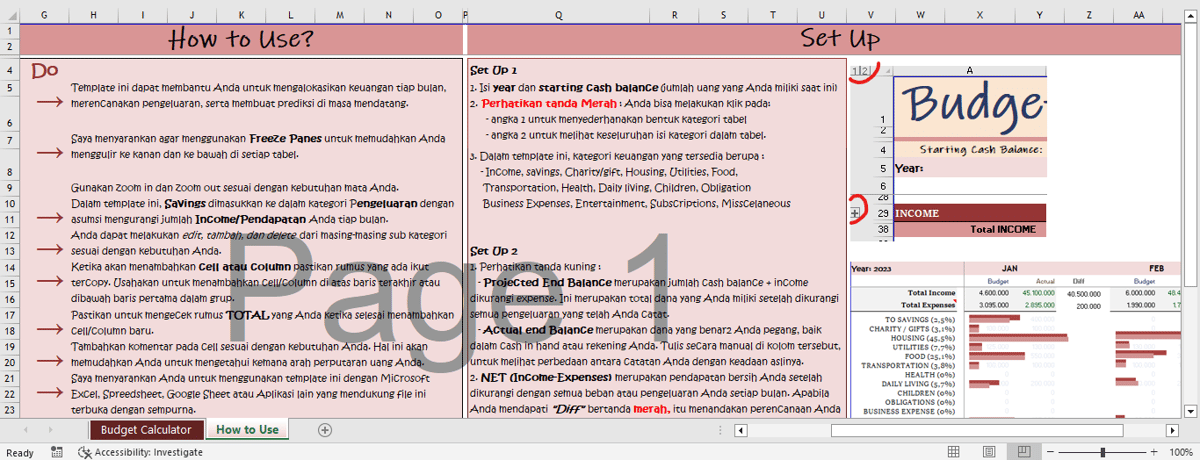Select row 4 header
This screenshot has height=460, width=1200.
(x=9, y=71)
